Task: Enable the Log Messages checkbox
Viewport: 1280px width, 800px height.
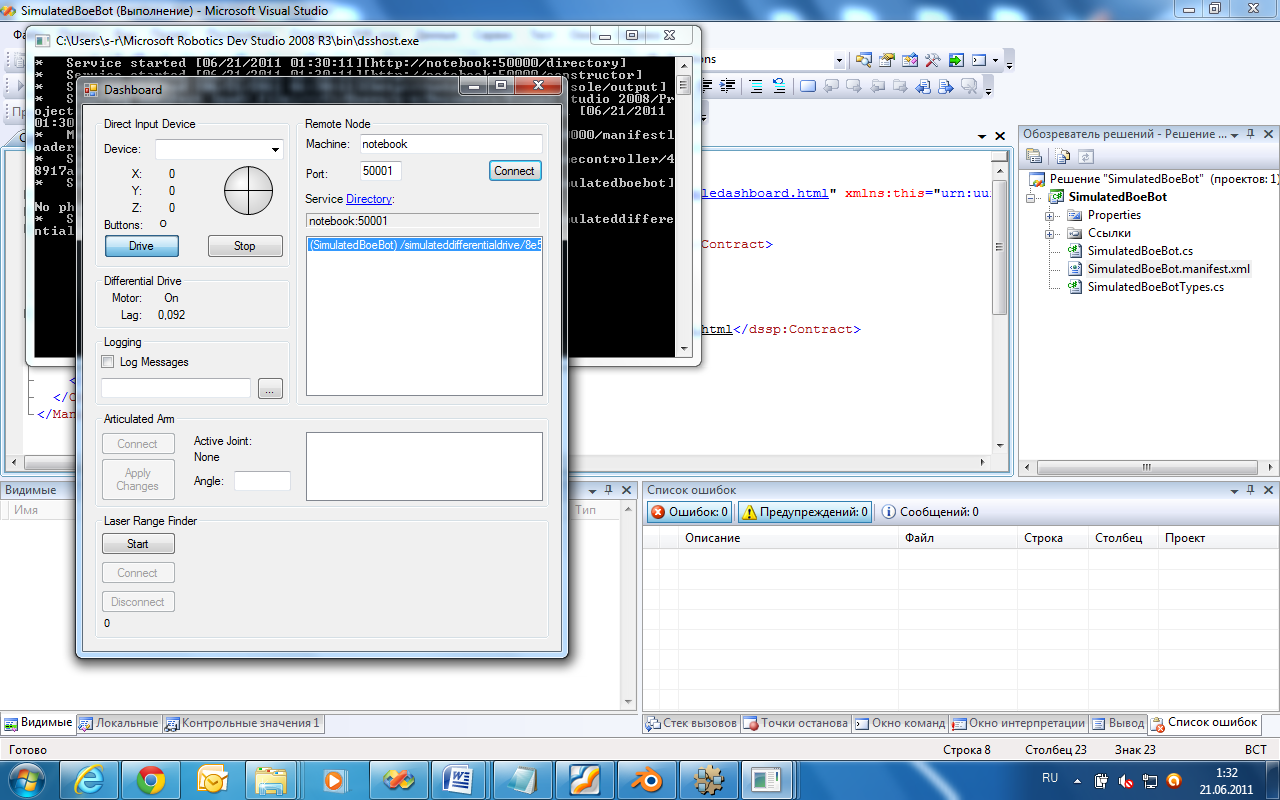Action: (108, 362)
